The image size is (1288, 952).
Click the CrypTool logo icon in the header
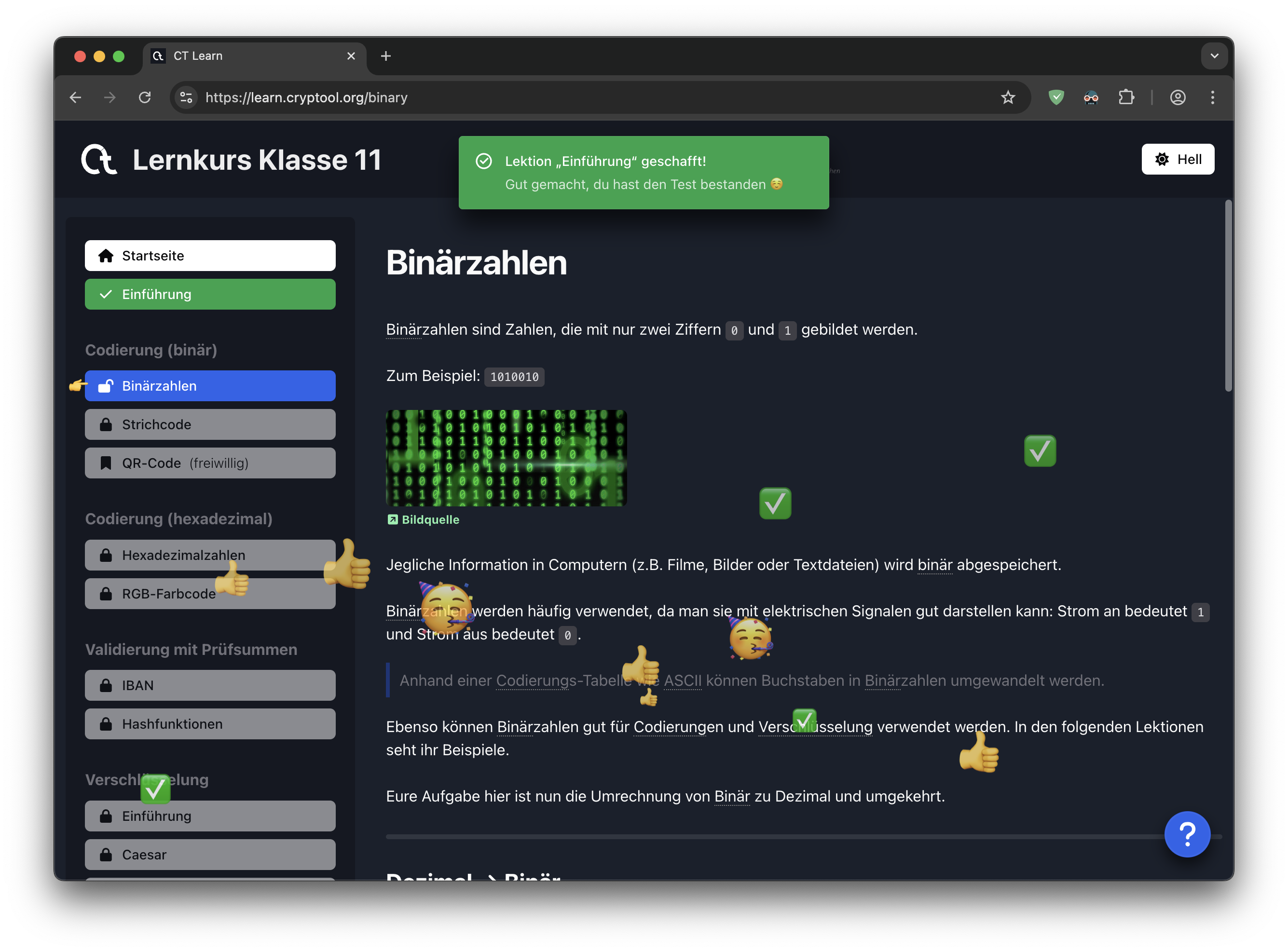point(99,160)
